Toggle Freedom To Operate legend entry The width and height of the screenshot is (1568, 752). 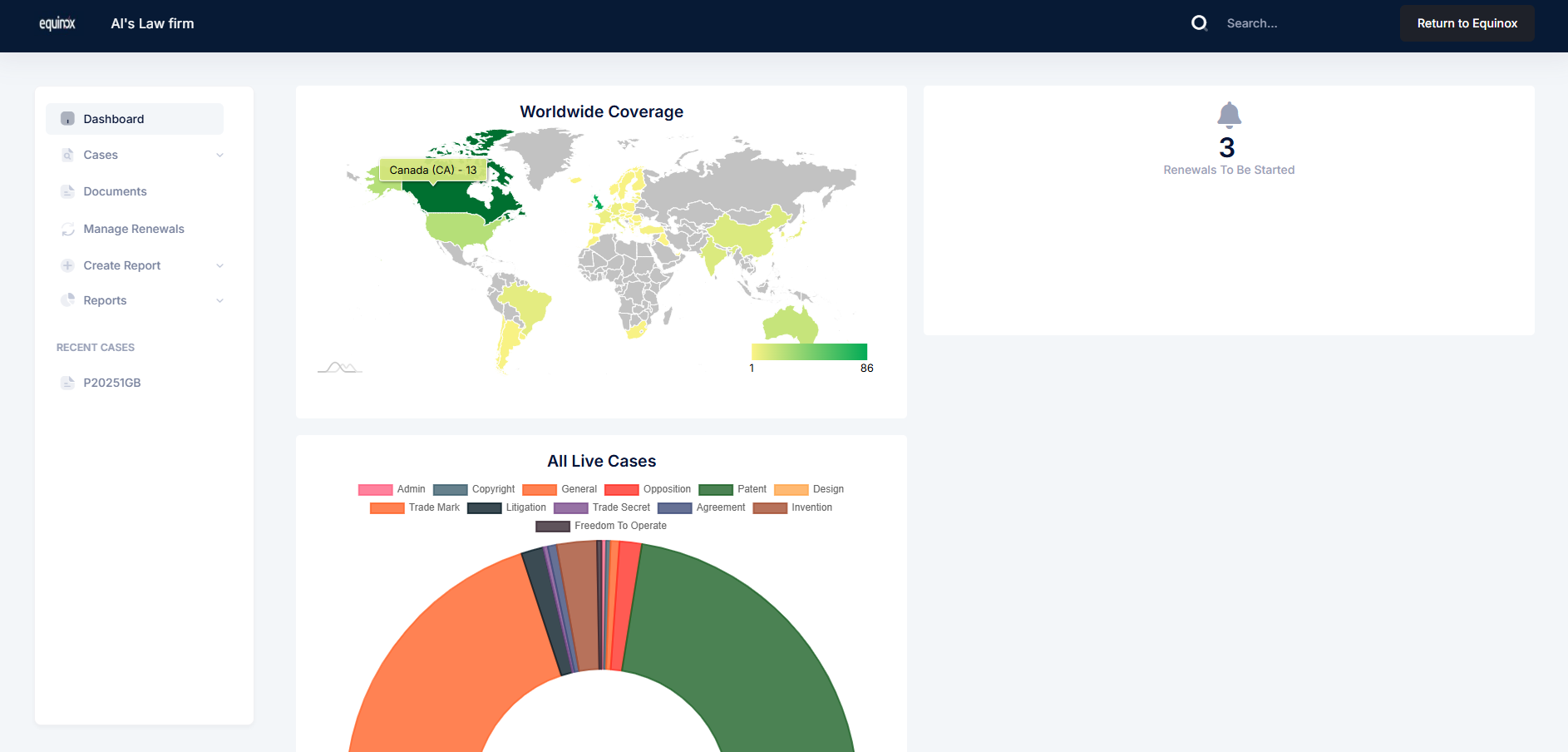(x=601, y=526)
